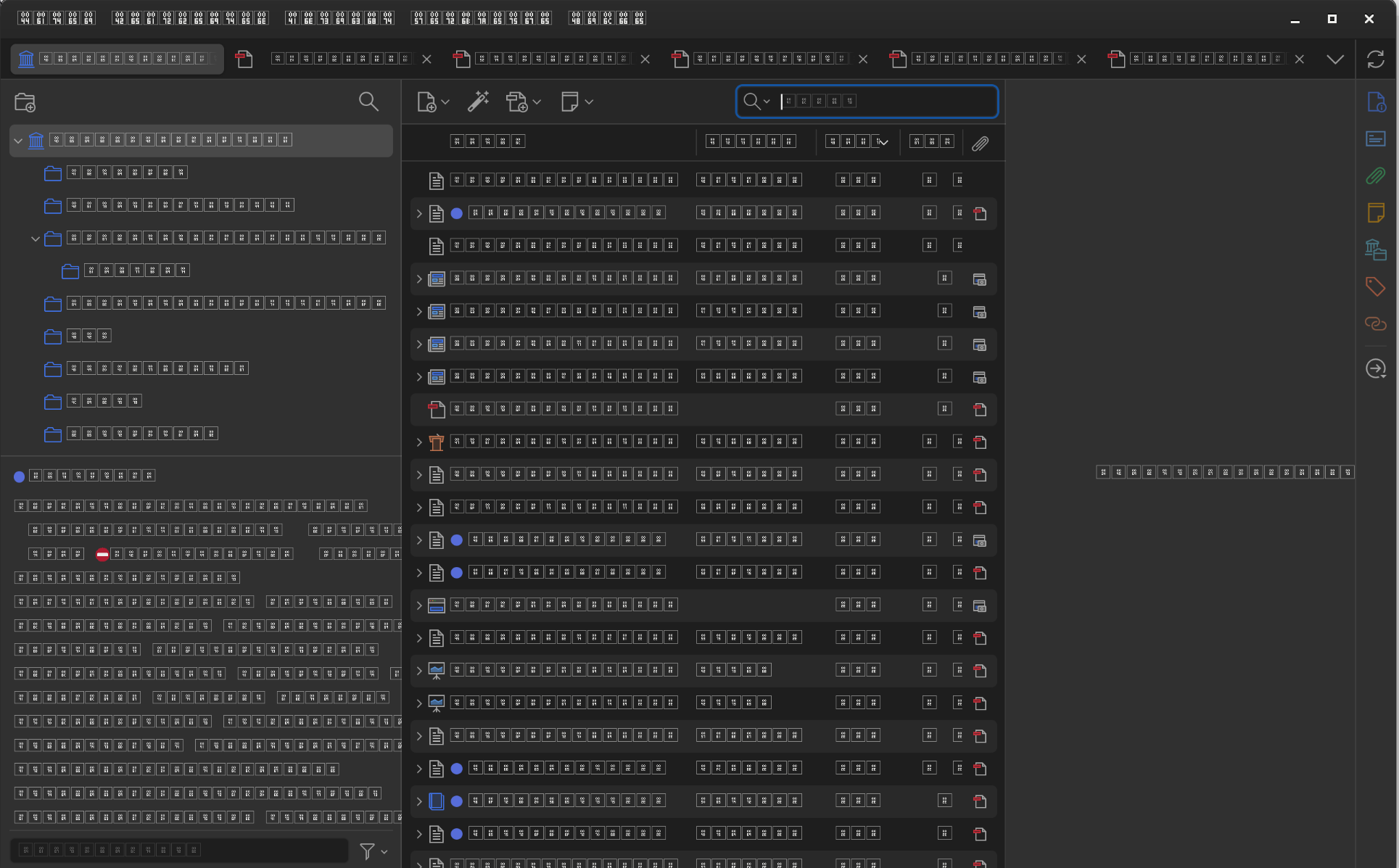
Task: Sort items by the Titel column header
Action: click(487, 141)
